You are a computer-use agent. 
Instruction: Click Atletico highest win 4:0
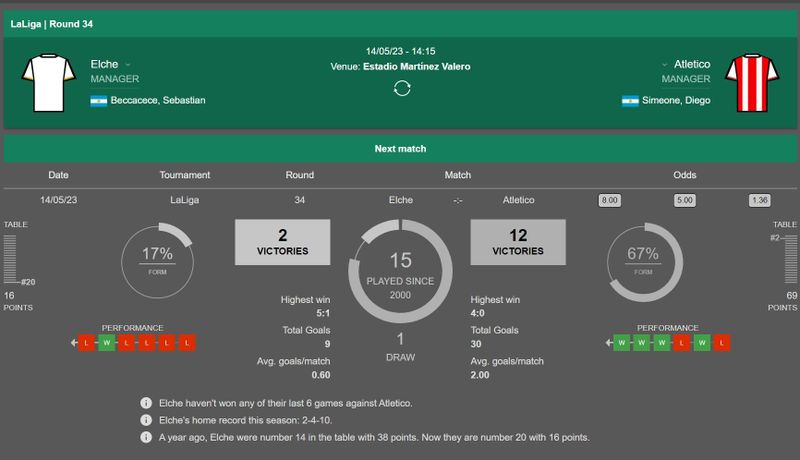click(x=478, y=313)
